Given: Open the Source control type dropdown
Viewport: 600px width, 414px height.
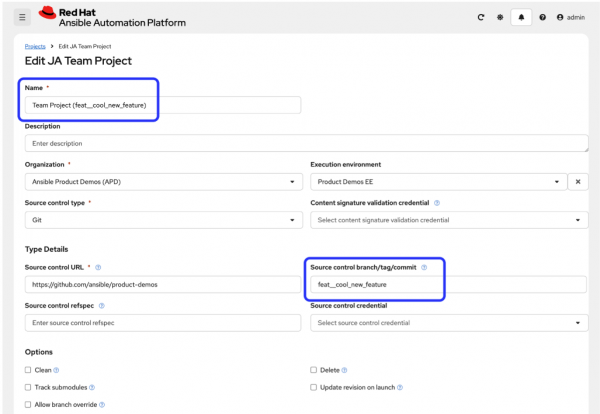Looking at the screenshot, I should [164, 220].
